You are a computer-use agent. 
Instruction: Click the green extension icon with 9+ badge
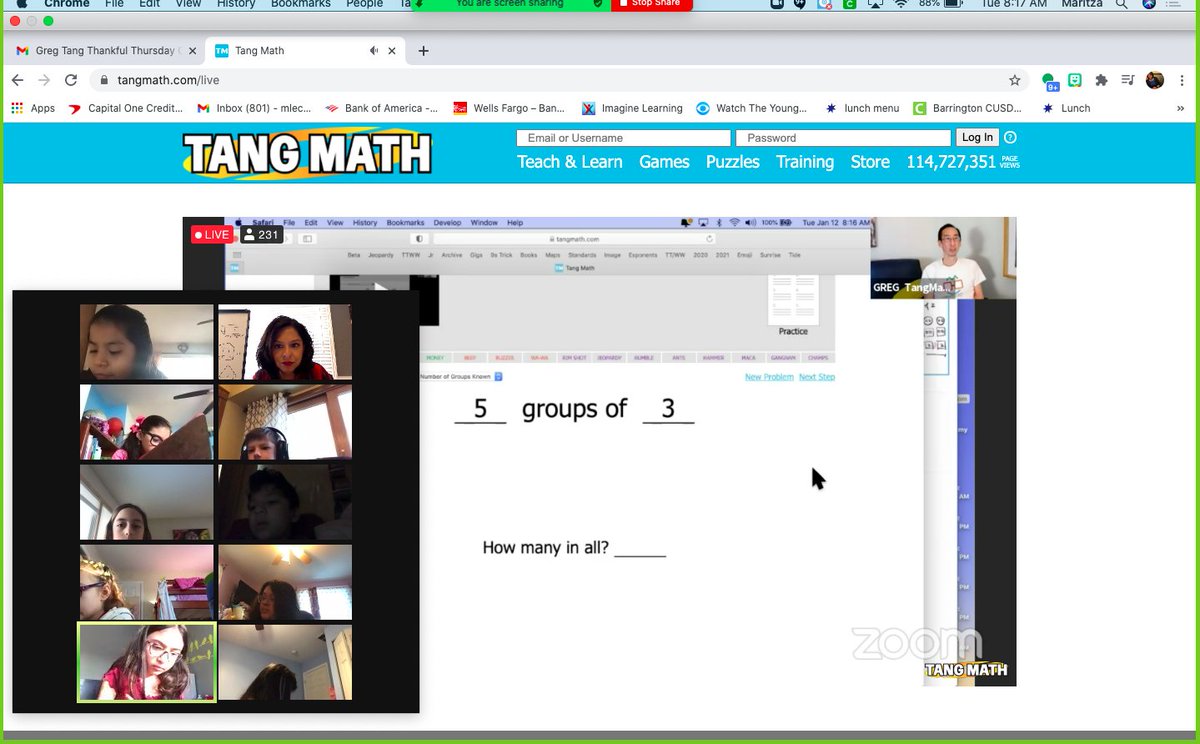click(x=1049, y=81)
